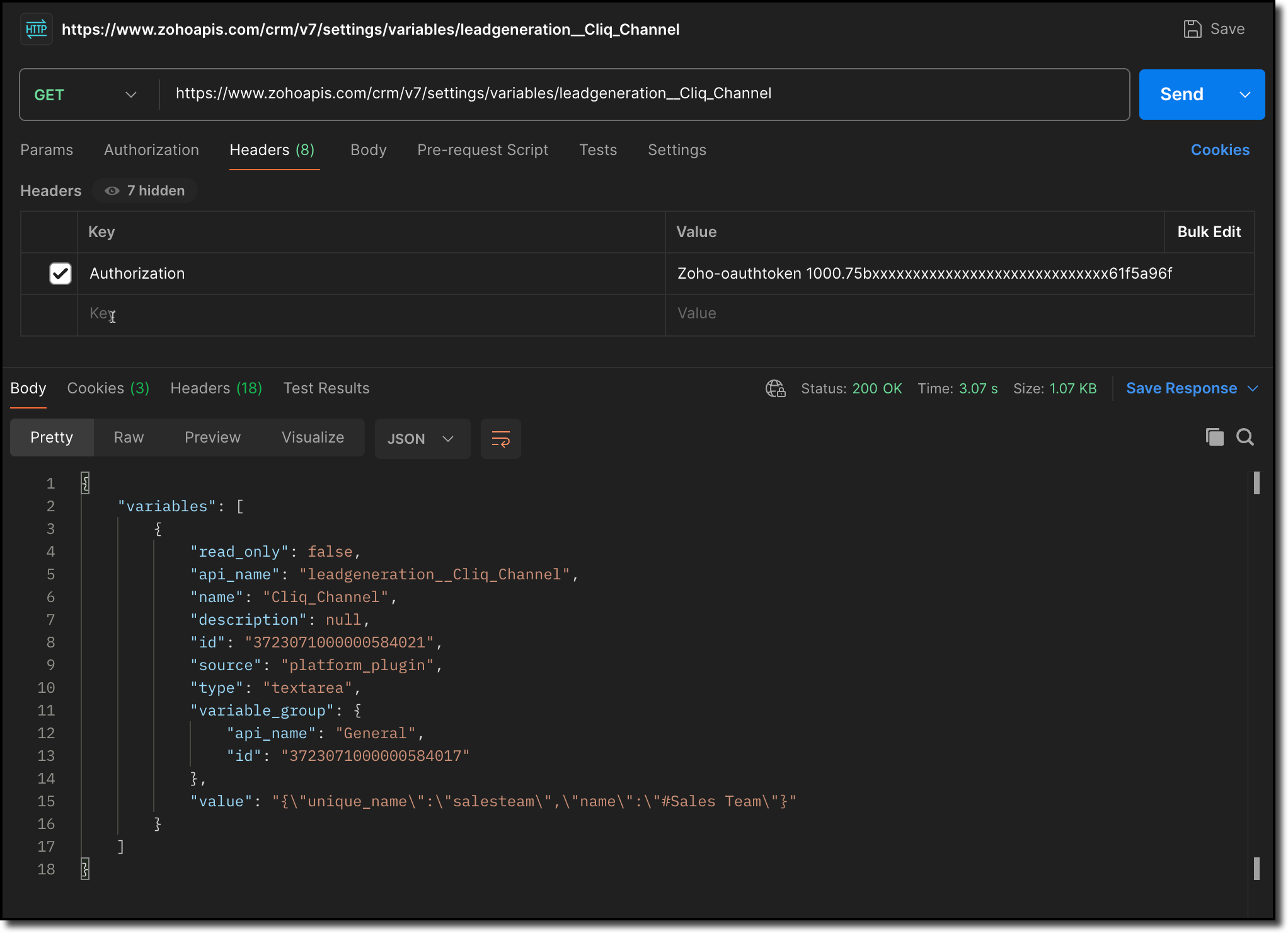Open the JSON format dropdown

click(421, 439)
